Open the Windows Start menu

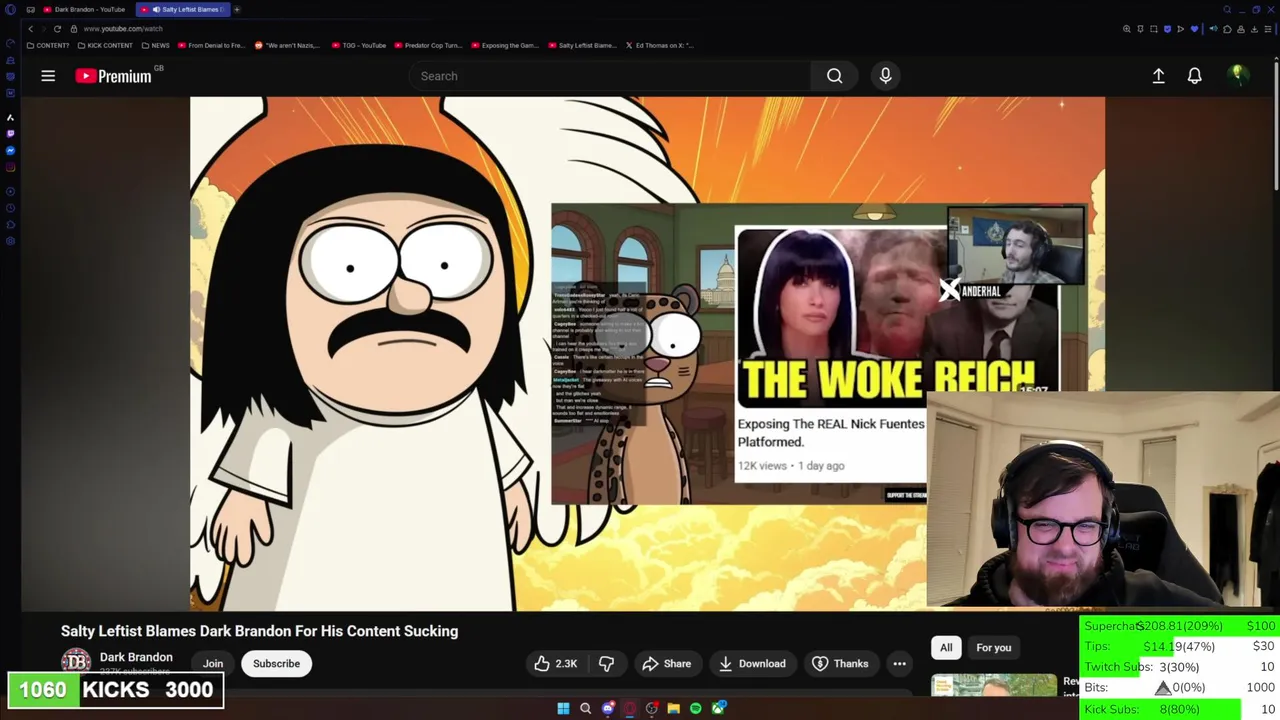[x=563, y=709]
